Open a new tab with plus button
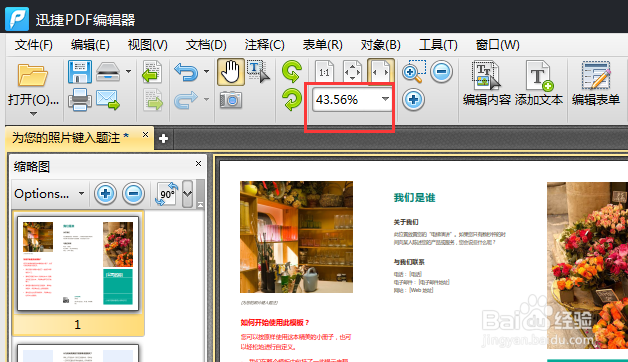The image size is (628, 362). pyautogui.click(x=163, y=139)
